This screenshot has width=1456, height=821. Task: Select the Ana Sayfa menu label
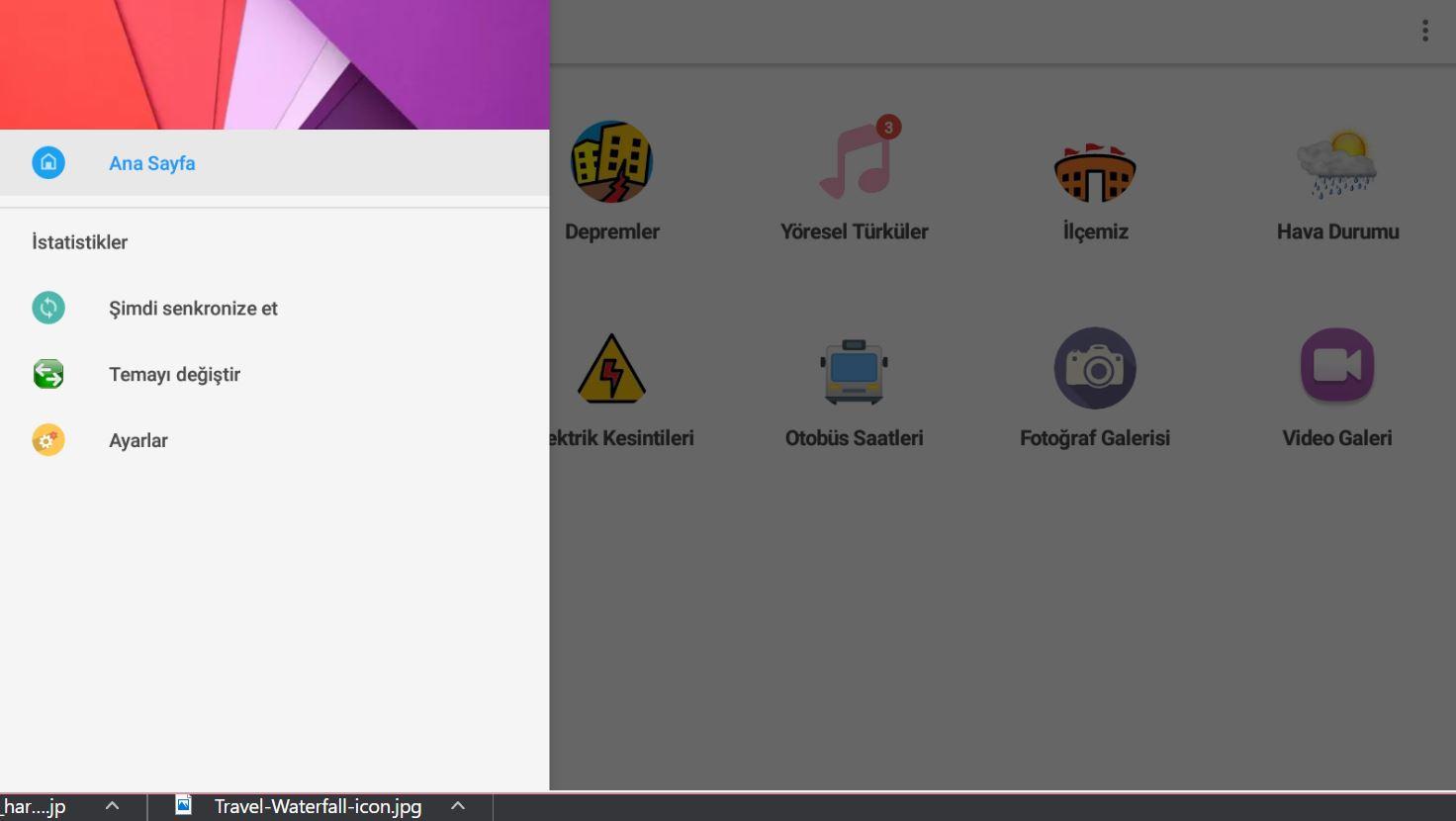pos(151,163)
